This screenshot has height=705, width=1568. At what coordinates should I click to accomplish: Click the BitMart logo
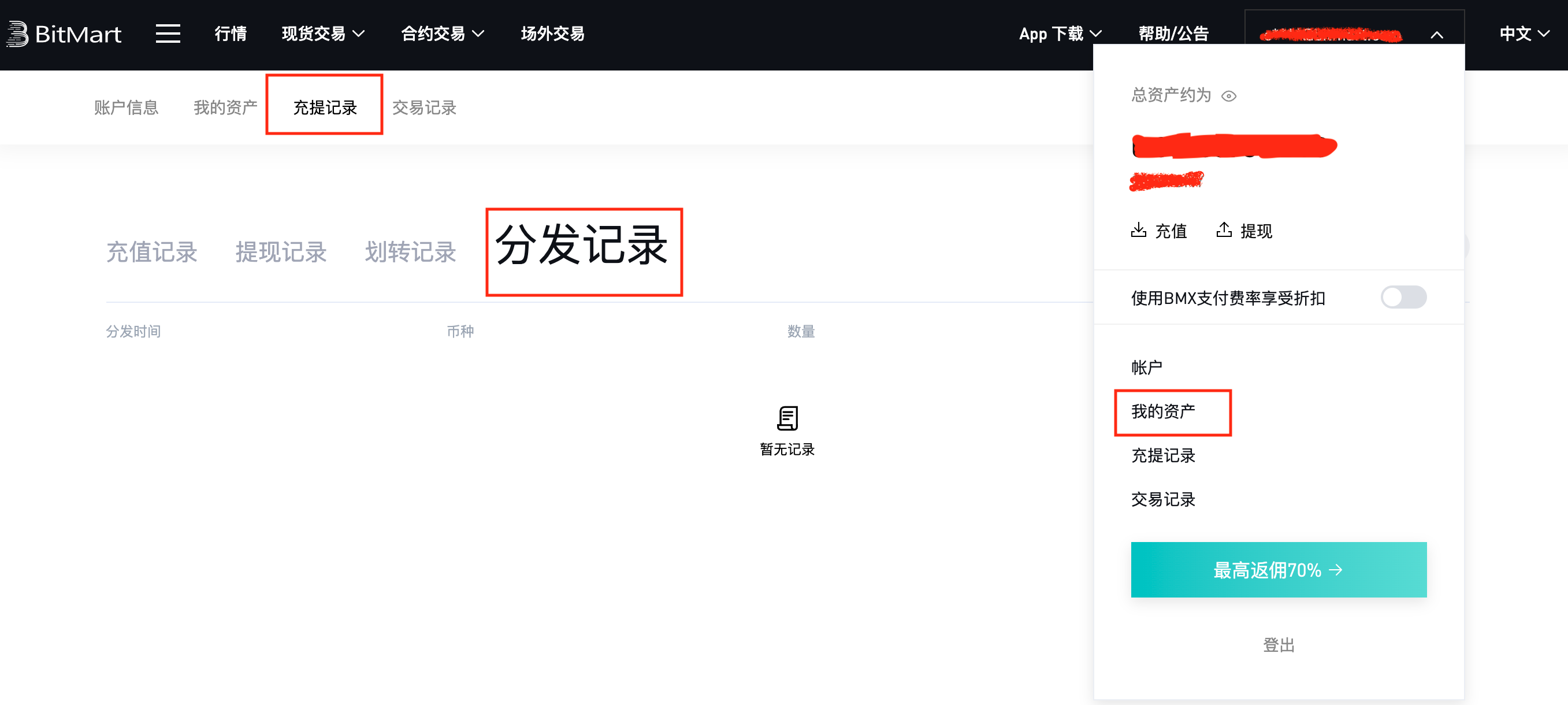pos(64,34)
